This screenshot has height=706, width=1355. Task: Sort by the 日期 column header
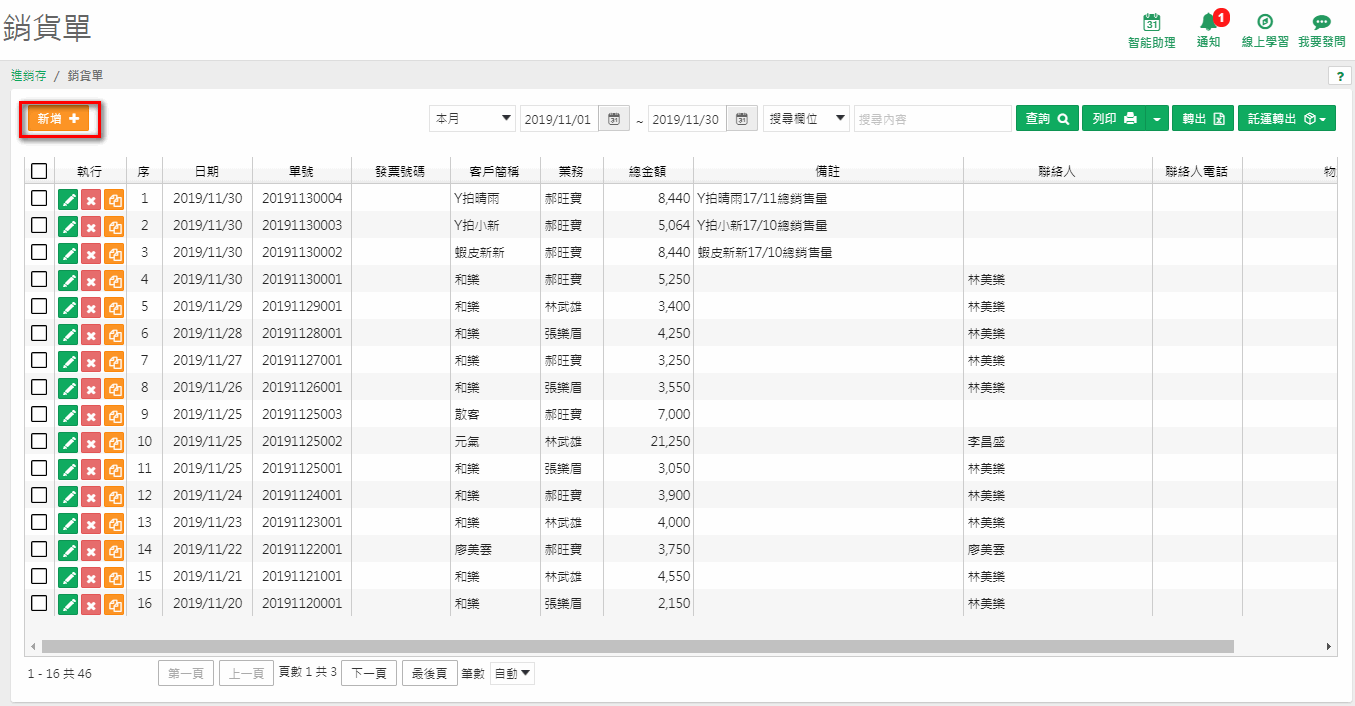tap(207, 171)
